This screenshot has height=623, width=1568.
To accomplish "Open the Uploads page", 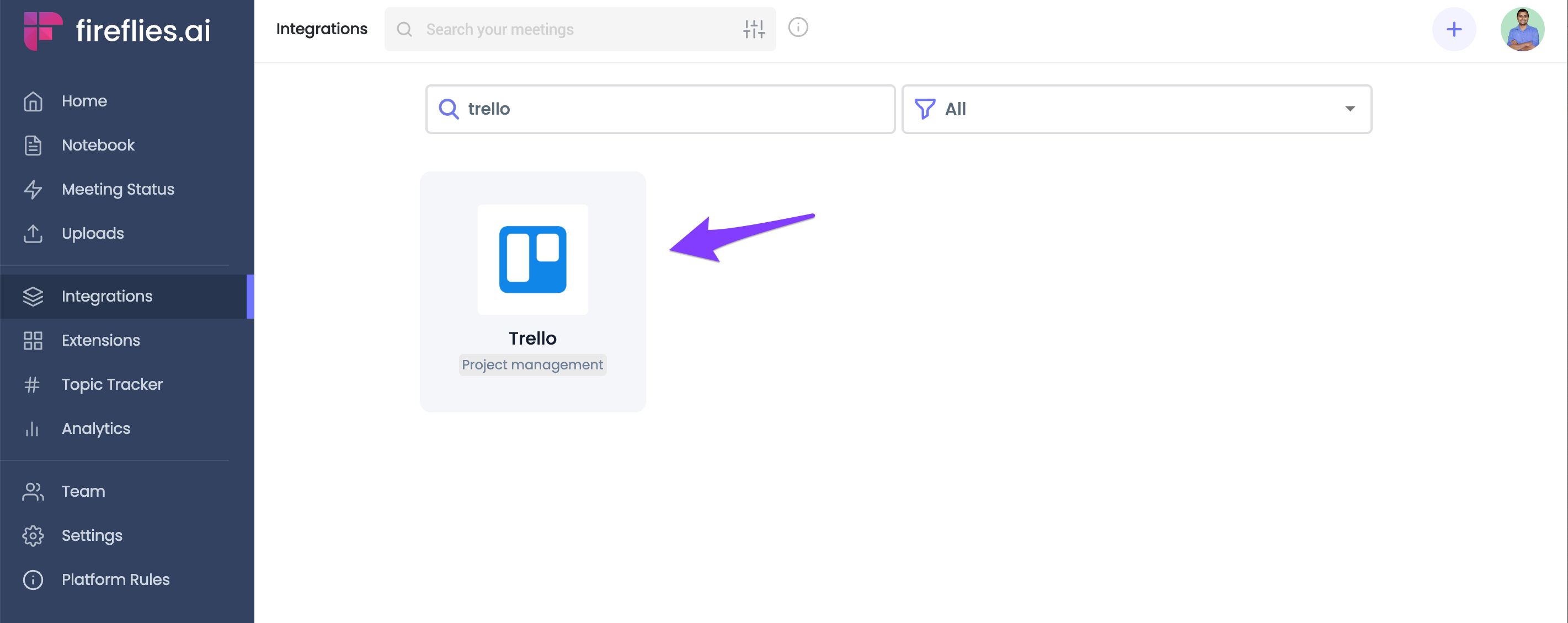I will 93,234.
